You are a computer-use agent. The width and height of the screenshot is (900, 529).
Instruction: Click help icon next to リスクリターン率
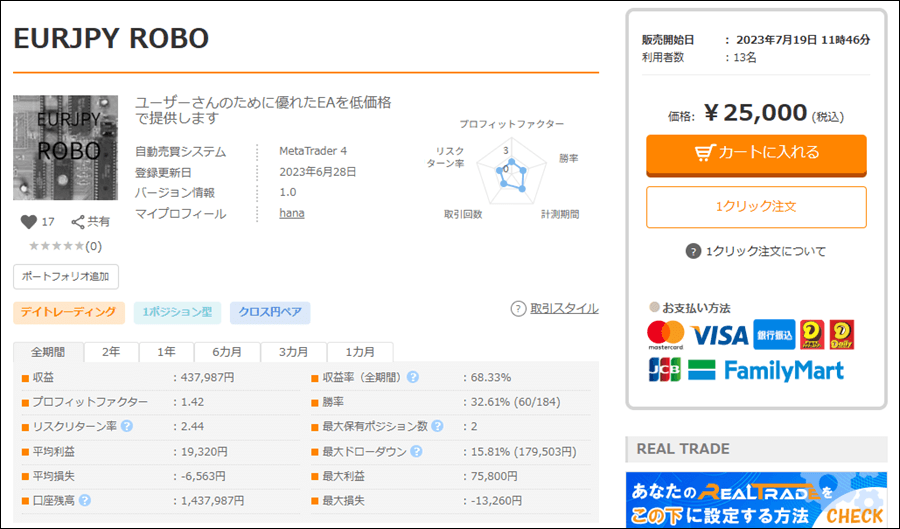click(127, 427)
